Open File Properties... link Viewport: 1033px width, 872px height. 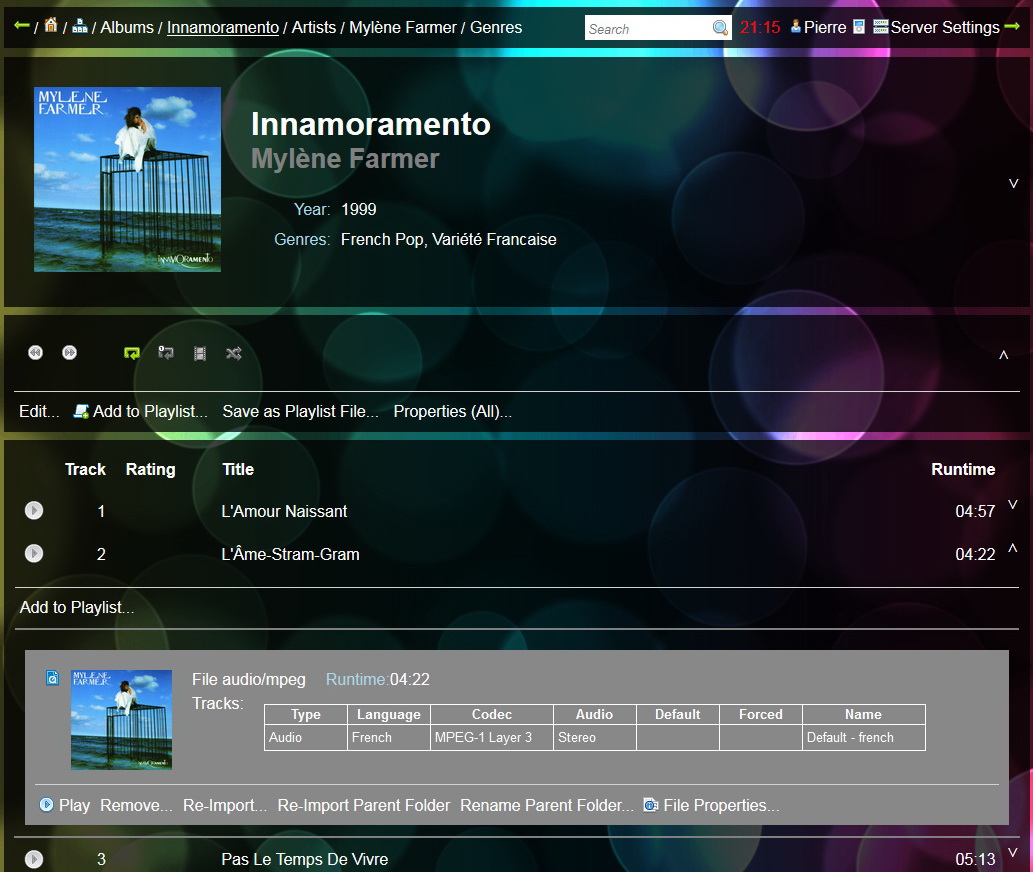point(721,805)
